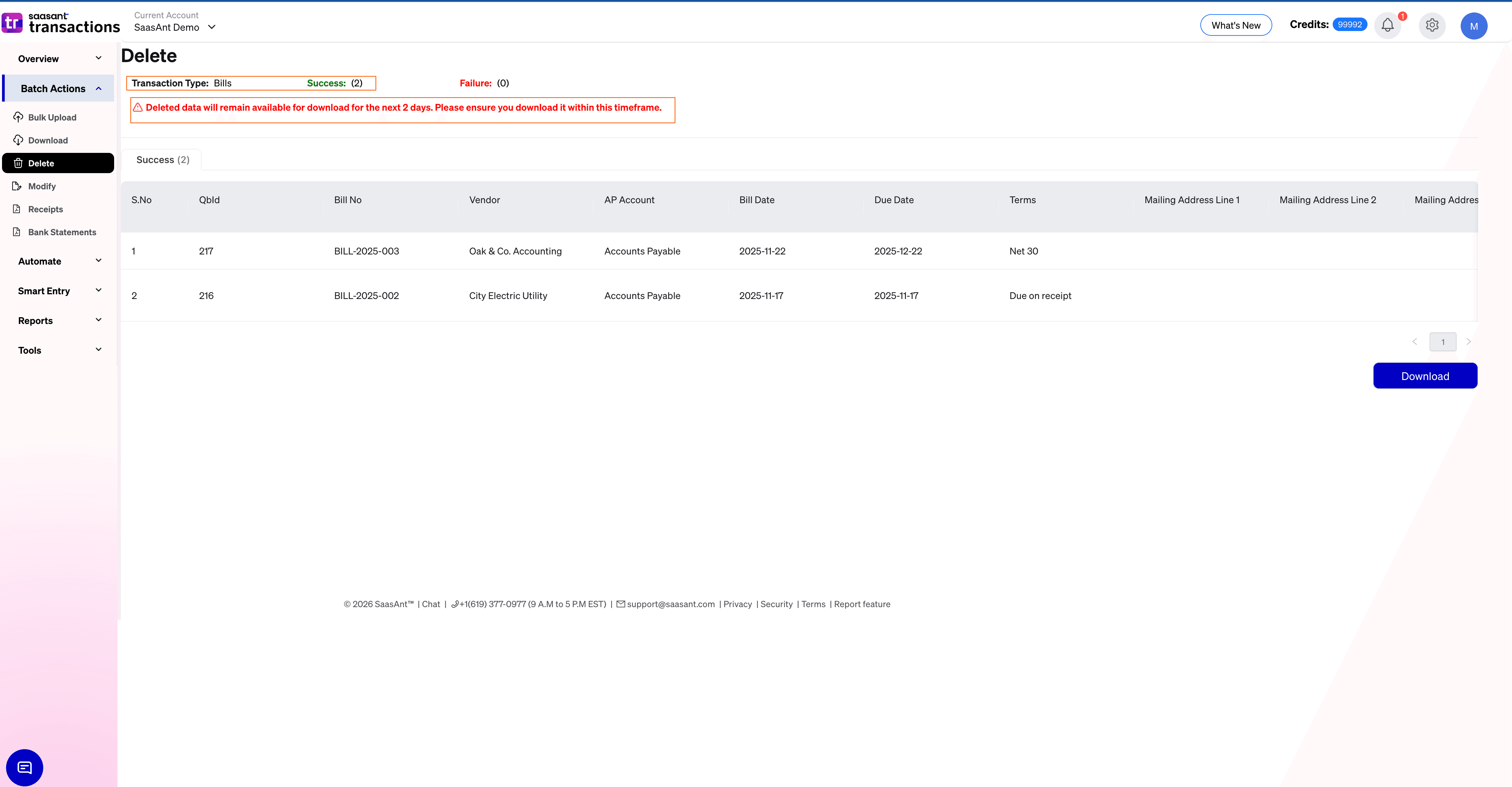Open the notifications bell
This screenshot has height=787, width=1512.
pos(1387,25)
